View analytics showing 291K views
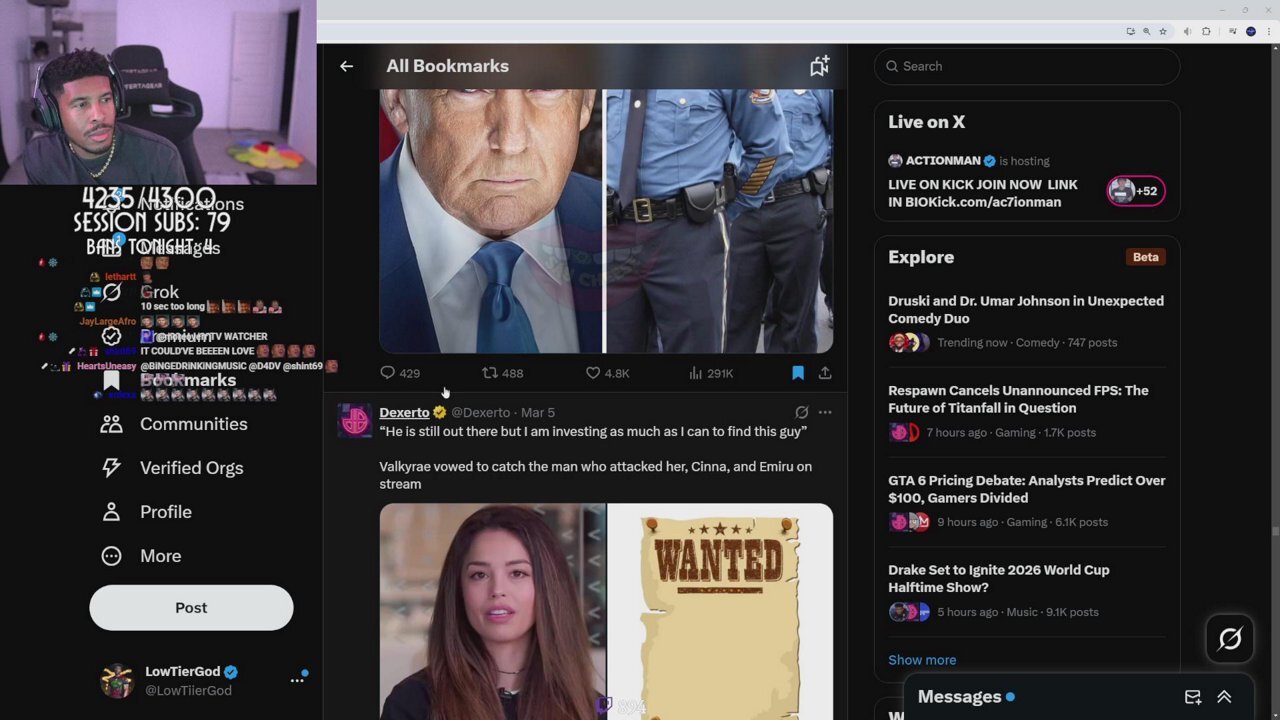The width and height of the screenshot is (1280, 720). (x=711, y=373)
